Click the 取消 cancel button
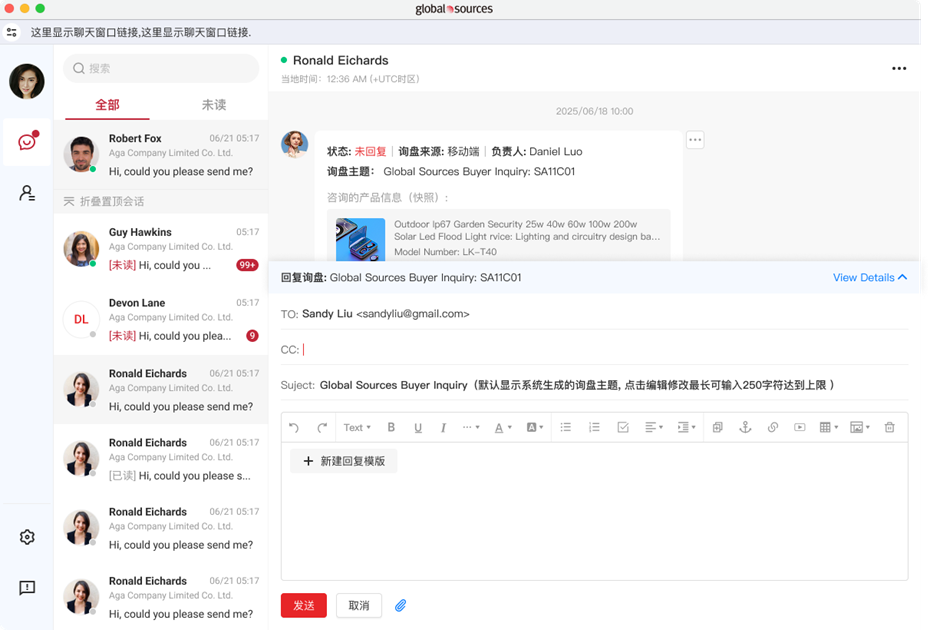 point(359,605)
